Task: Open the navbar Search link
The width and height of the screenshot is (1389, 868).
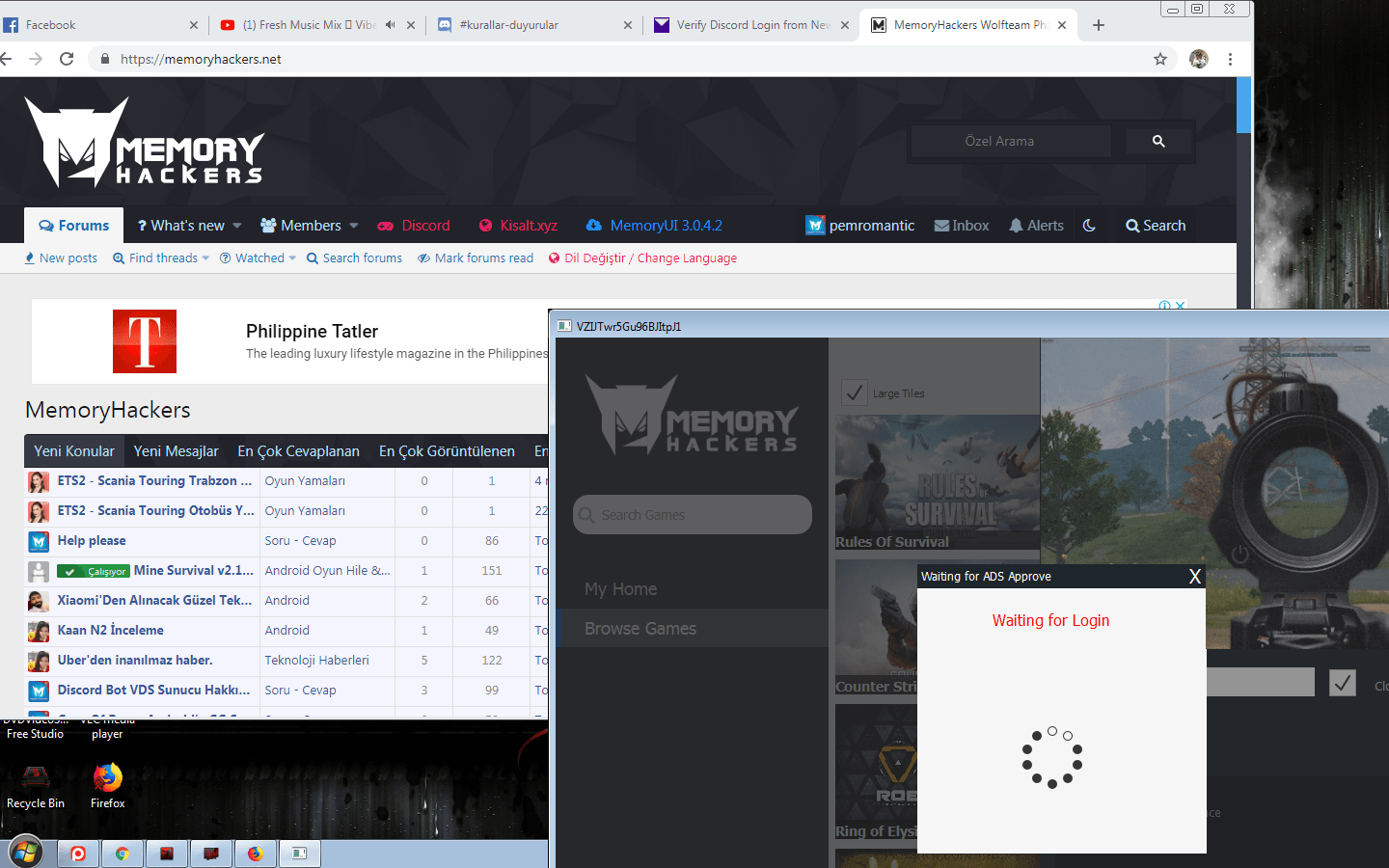Action: (1156, 226)
